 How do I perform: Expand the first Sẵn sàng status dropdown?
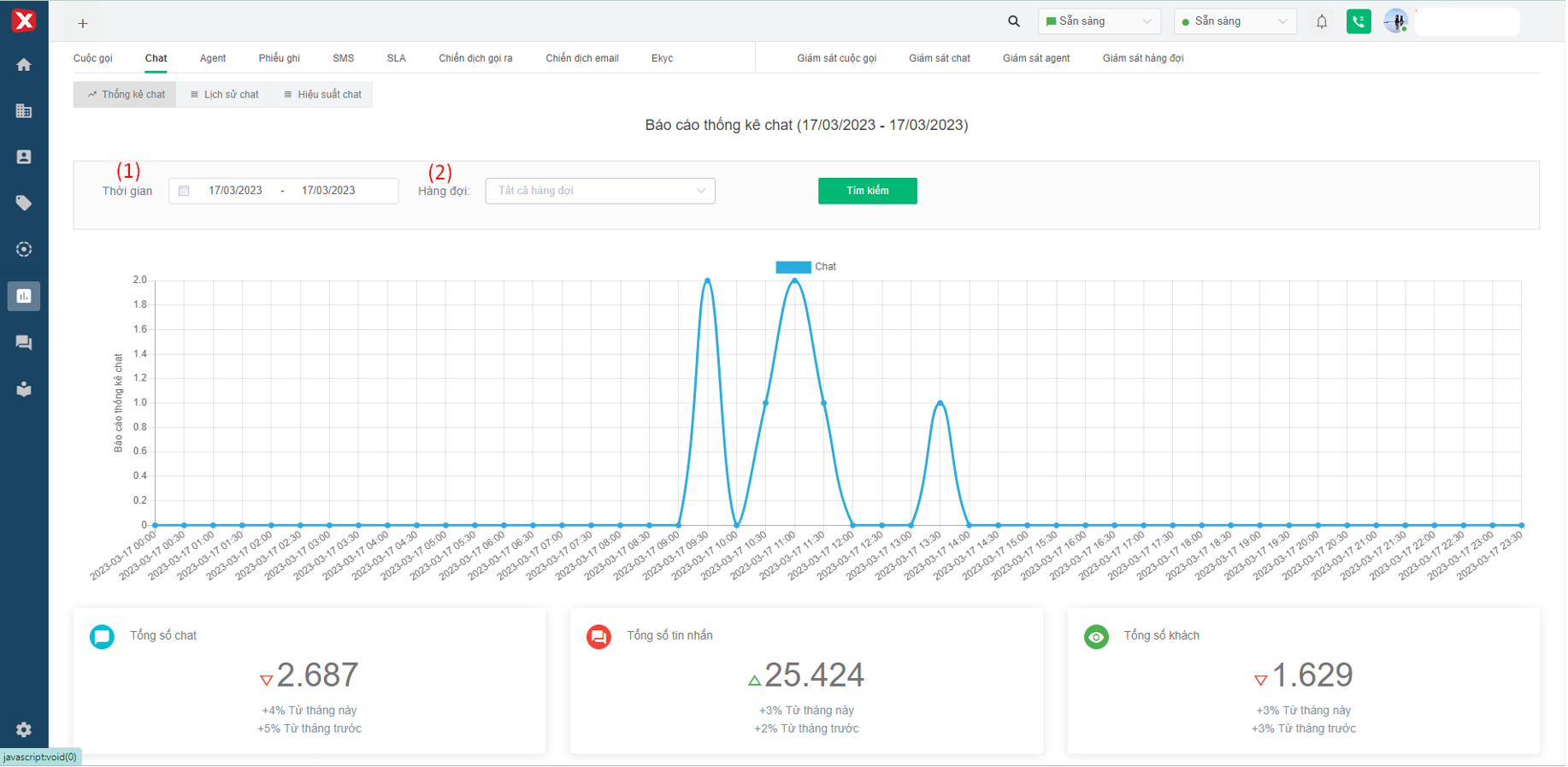coord(1099,21)
